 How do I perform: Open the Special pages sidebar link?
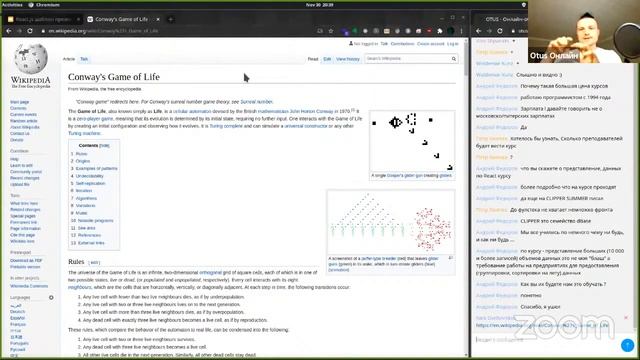coord(23,216)
